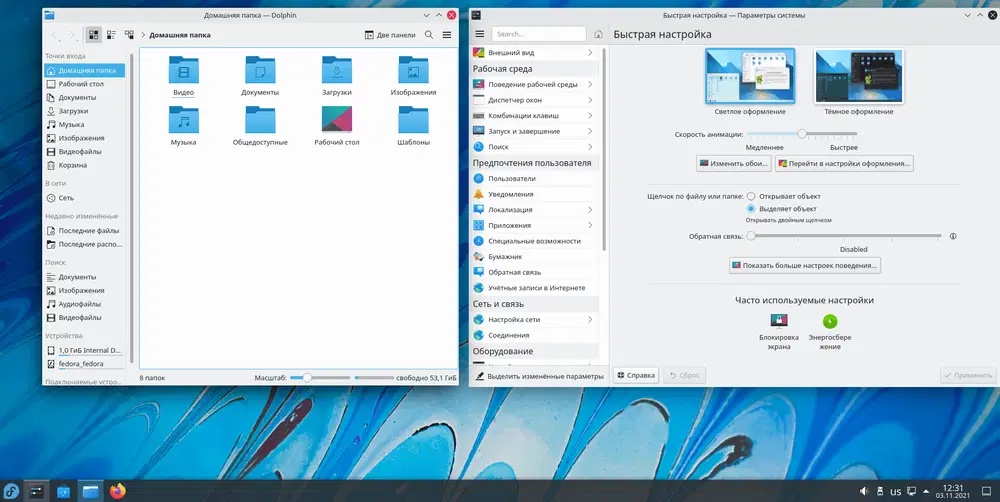
Task: Select Светлое оформление theme thumbnail
Action: [750, 76]
